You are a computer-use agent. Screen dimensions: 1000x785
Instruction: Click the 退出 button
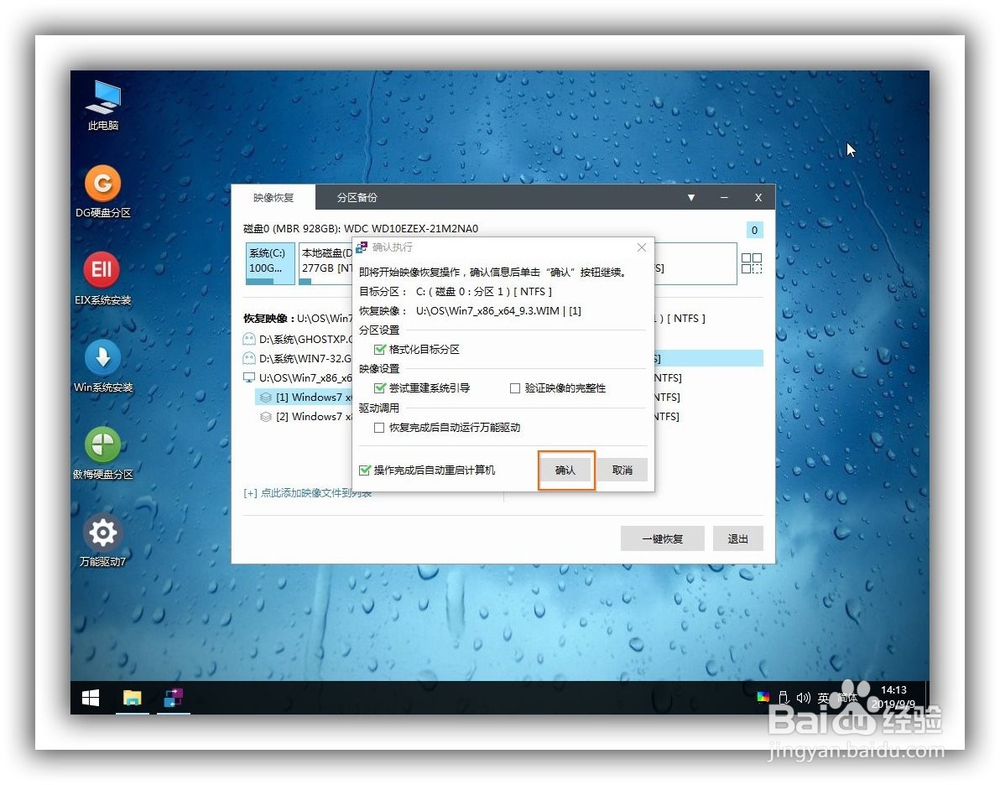pos(738,539)
